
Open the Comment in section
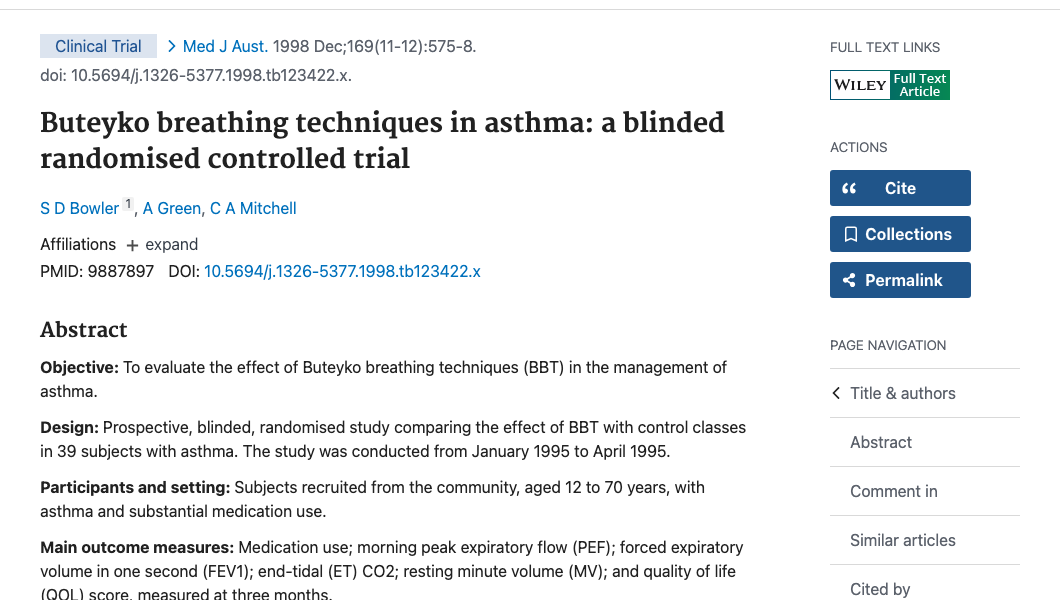894,491
